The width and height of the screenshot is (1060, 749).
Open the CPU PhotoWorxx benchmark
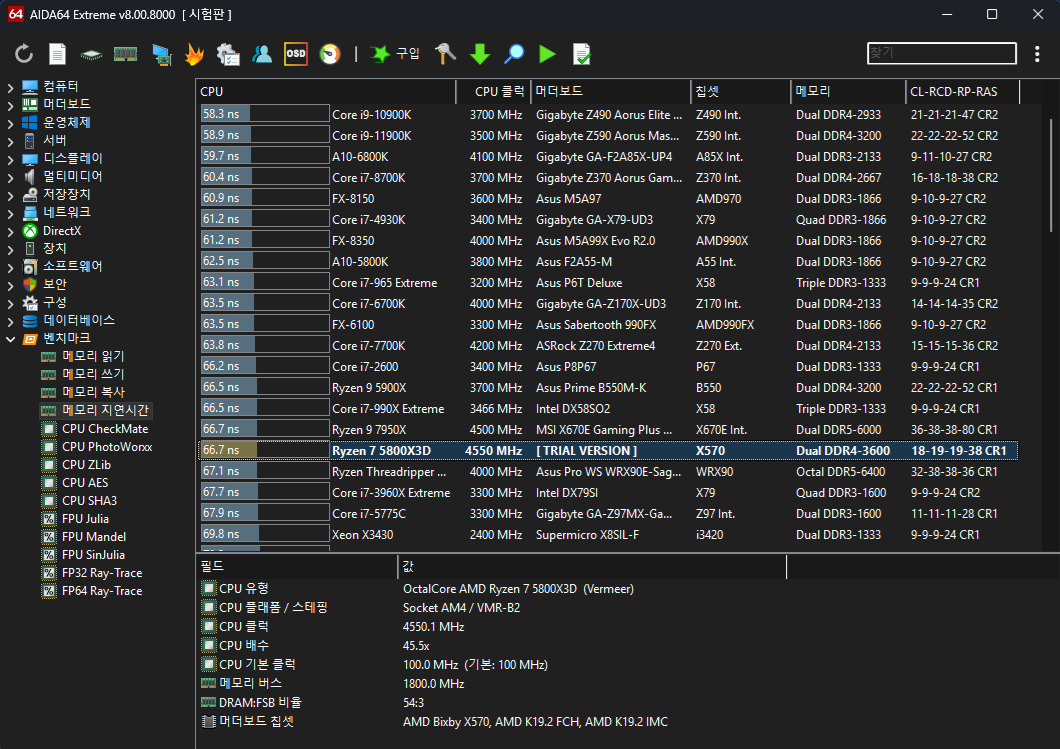point(107,447)
